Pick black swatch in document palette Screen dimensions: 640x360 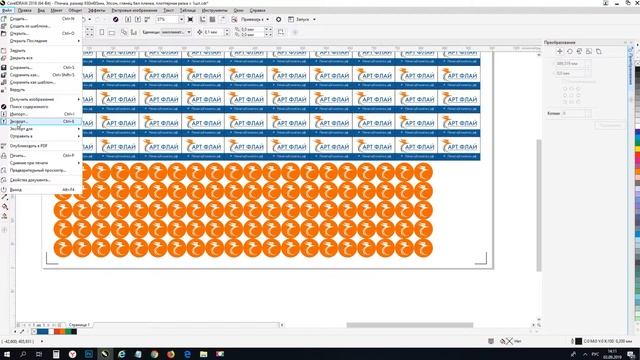(x=74, y=331)
